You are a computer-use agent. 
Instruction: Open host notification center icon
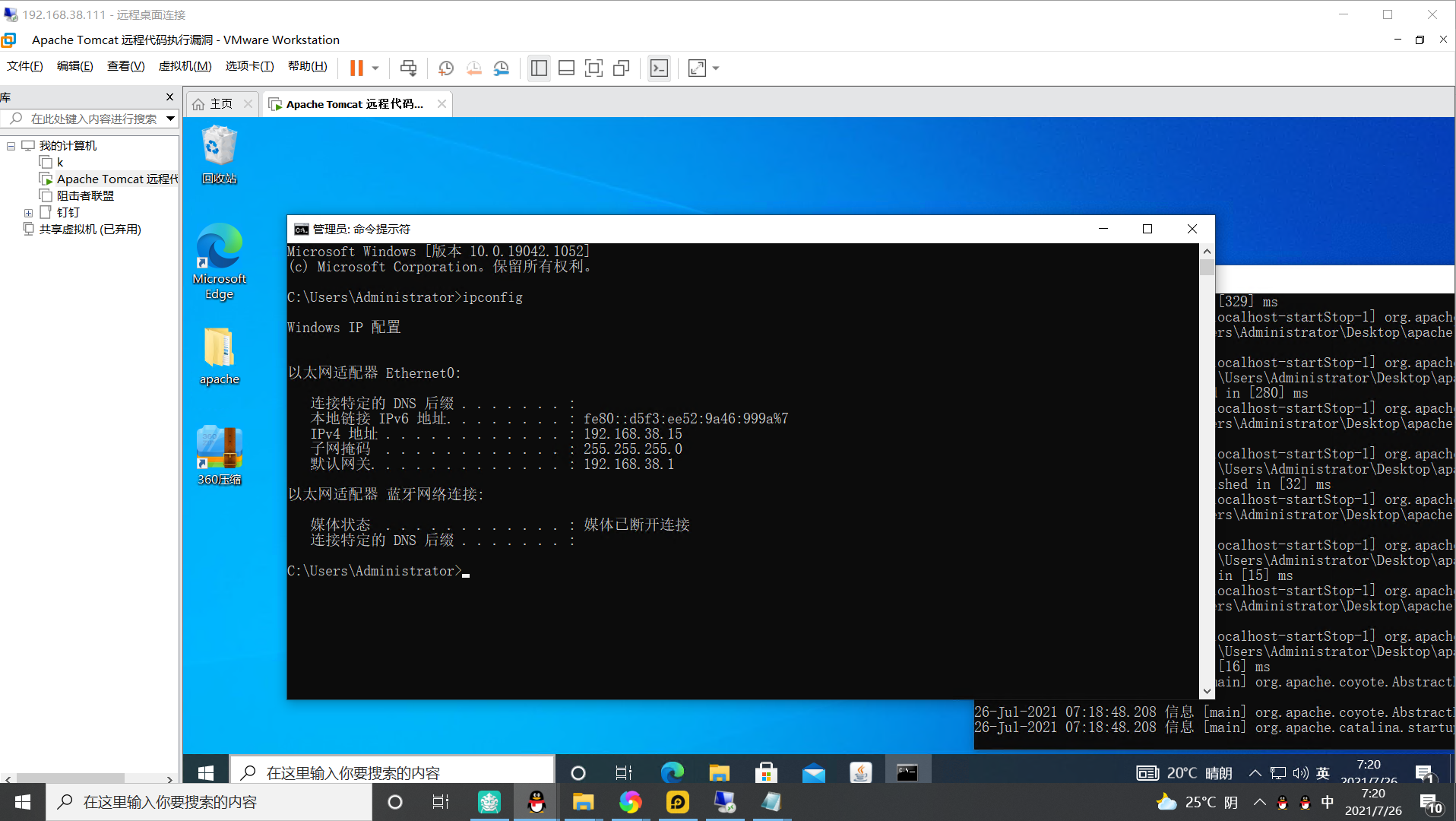point(1431,803)
